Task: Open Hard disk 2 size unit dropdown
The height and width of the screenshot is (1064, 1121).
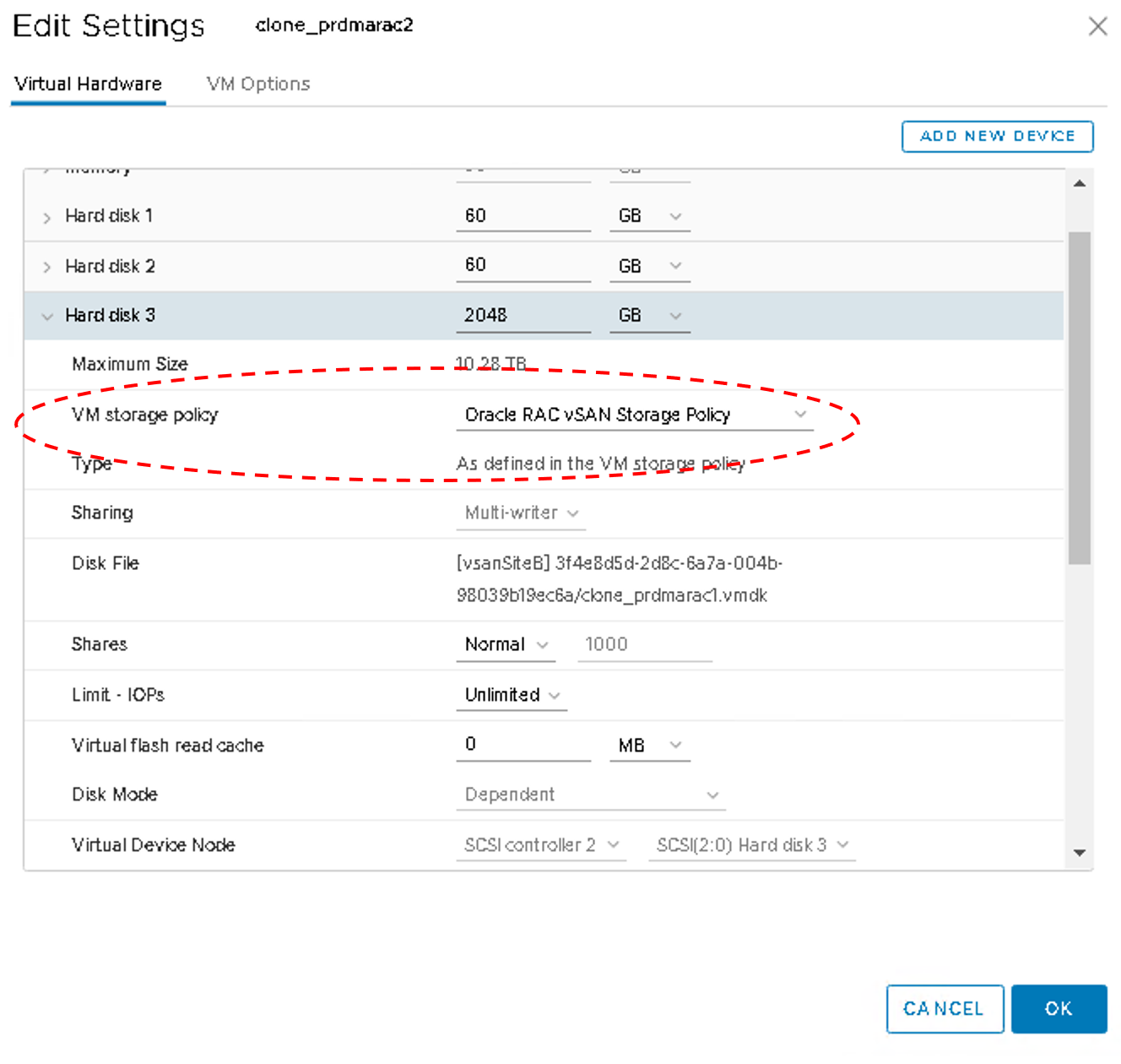Action: point(649,267)
